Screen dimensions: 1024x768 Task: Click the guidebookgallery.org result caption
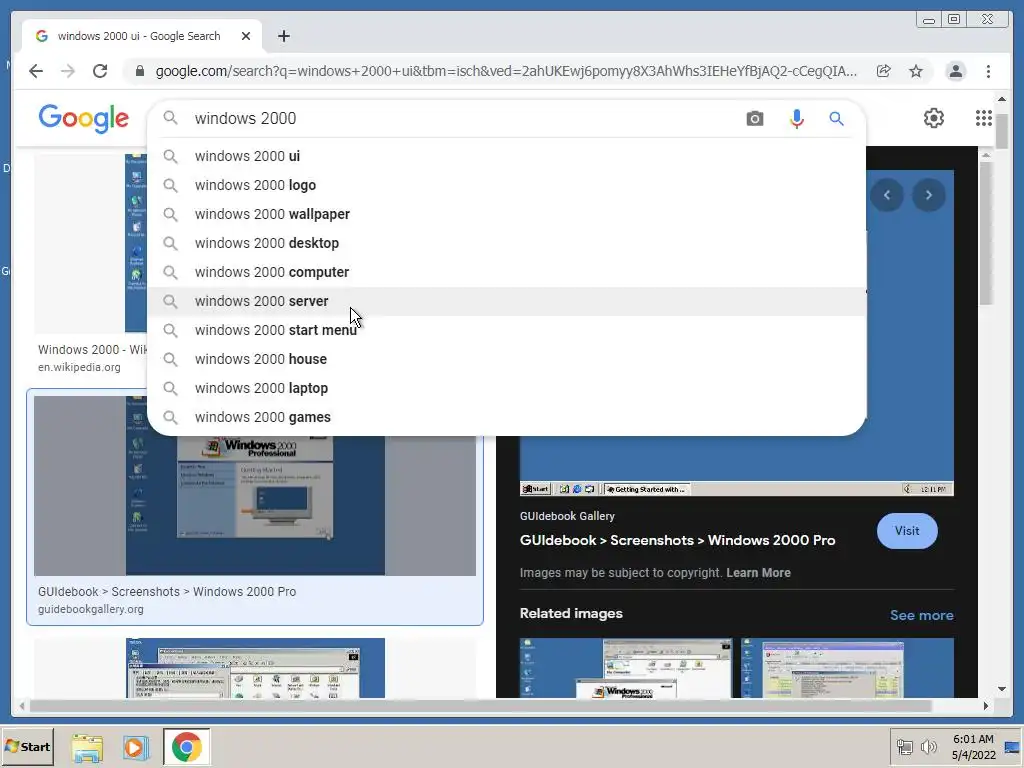tap(91, 609)
